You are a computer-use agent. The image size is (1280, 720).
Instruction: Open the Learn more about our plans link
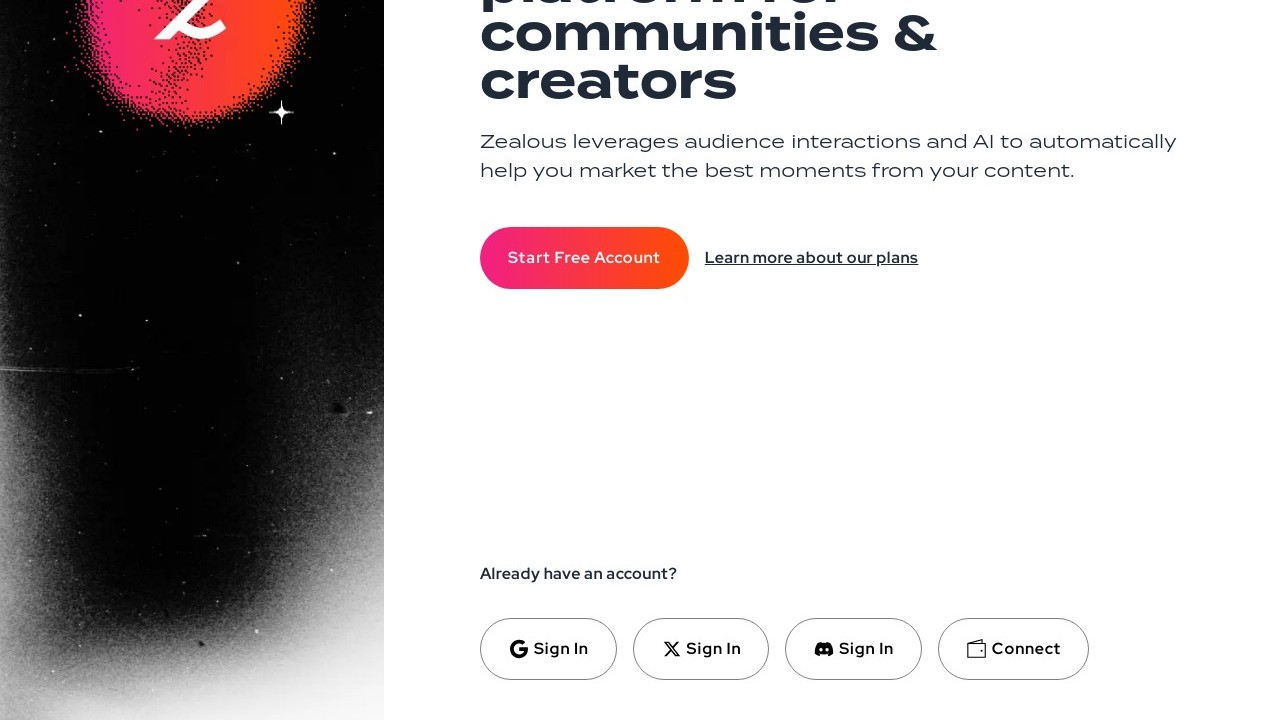811,258
